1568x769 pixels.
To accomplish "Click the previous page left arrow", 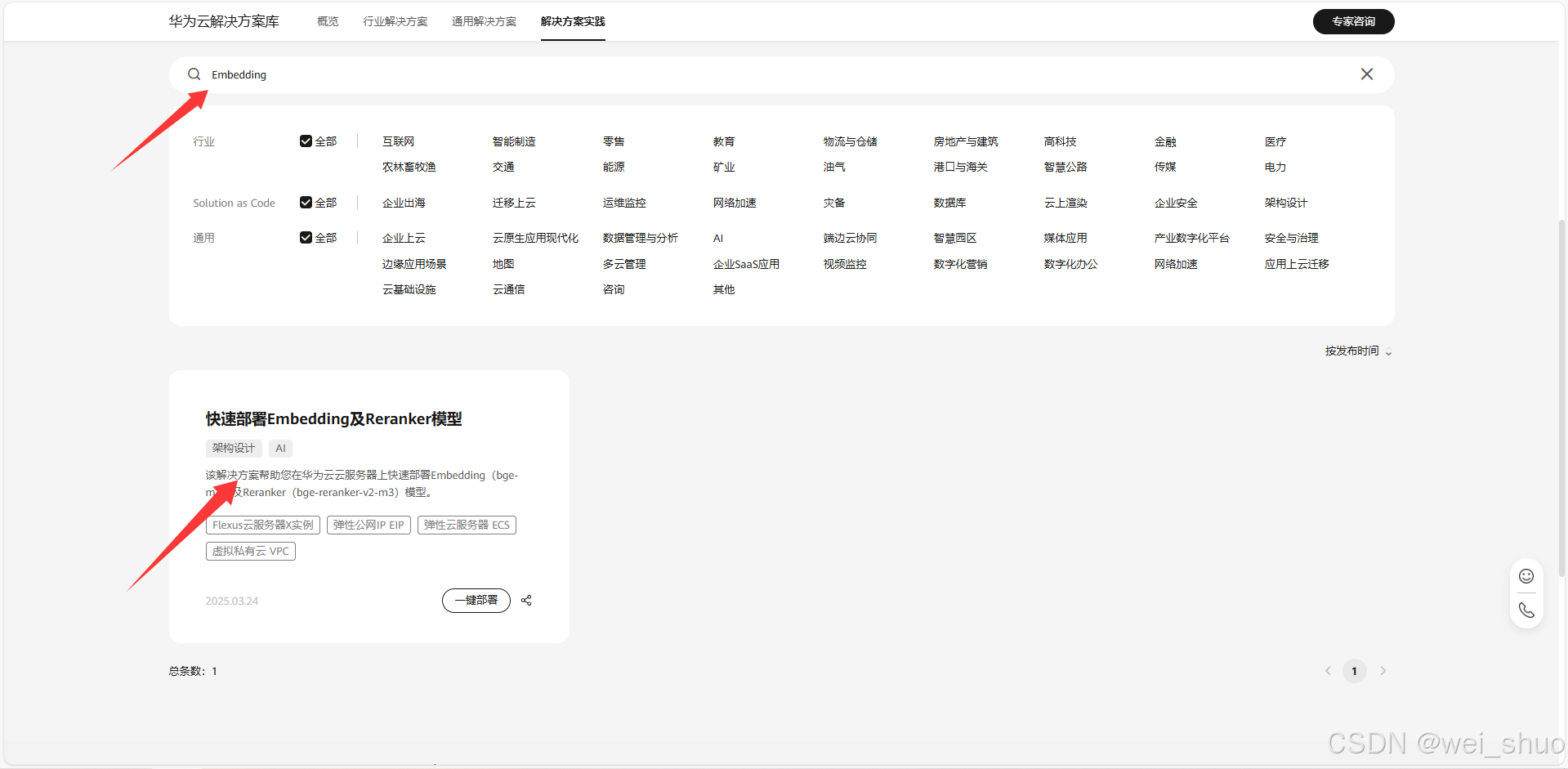I will click(1327, 670).
